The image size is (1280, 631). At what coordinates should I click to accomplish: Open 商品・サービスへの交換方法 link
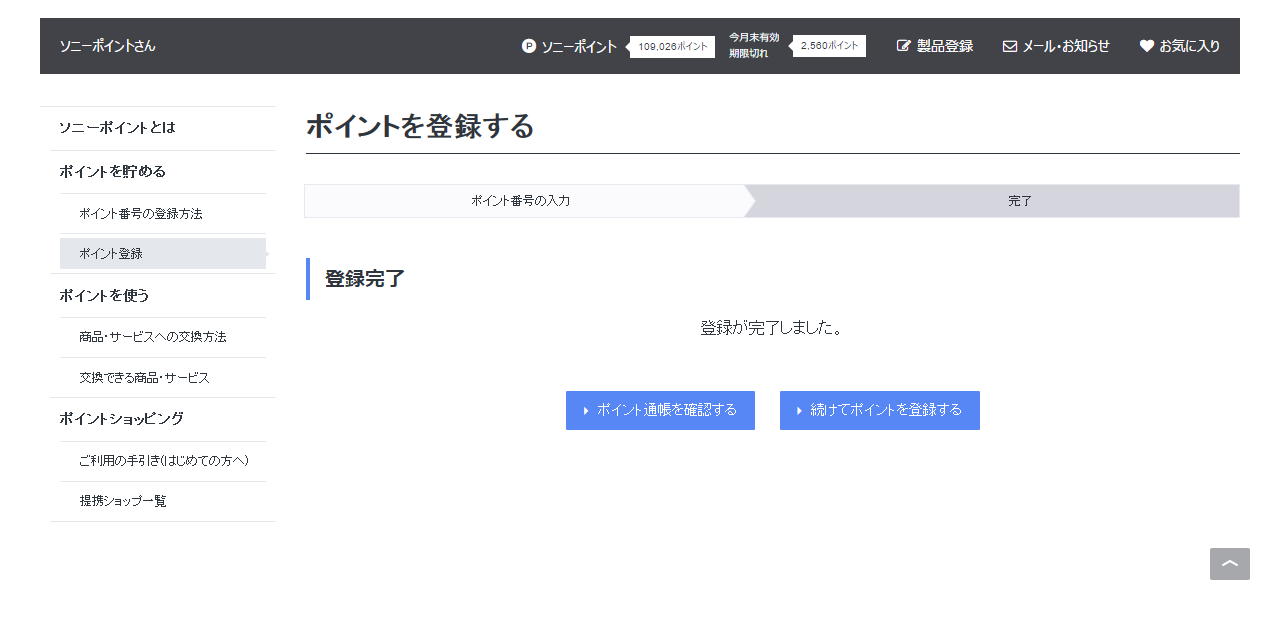point(153,337)
